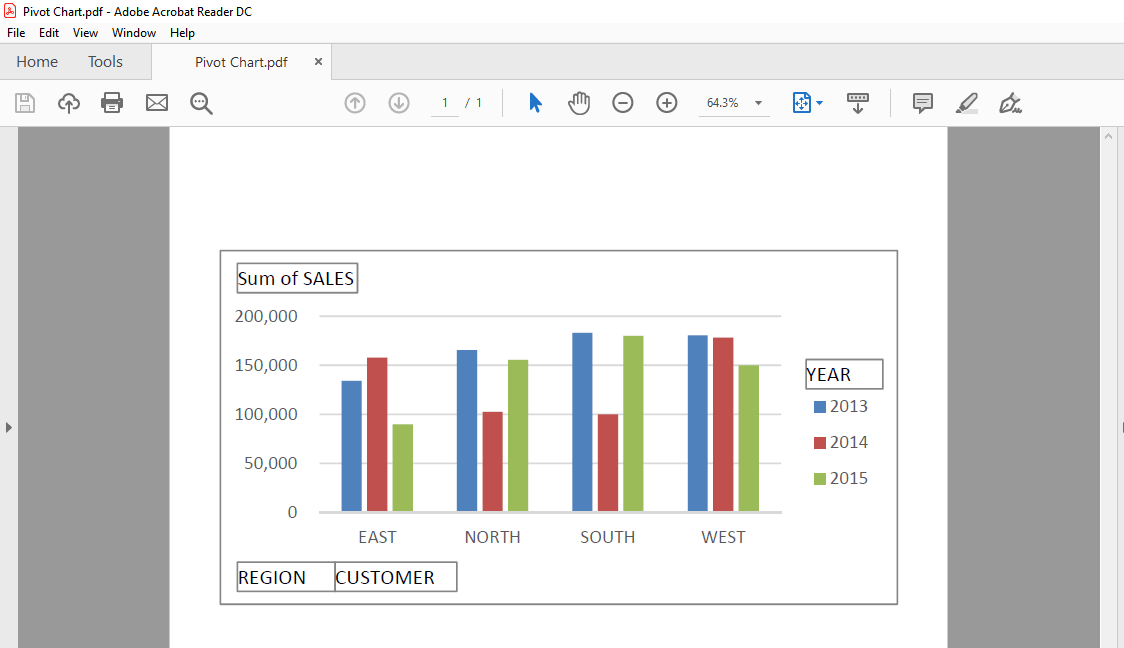Switch to the Tools tab
Screen dimensions: 1124x648
[105, 62]
